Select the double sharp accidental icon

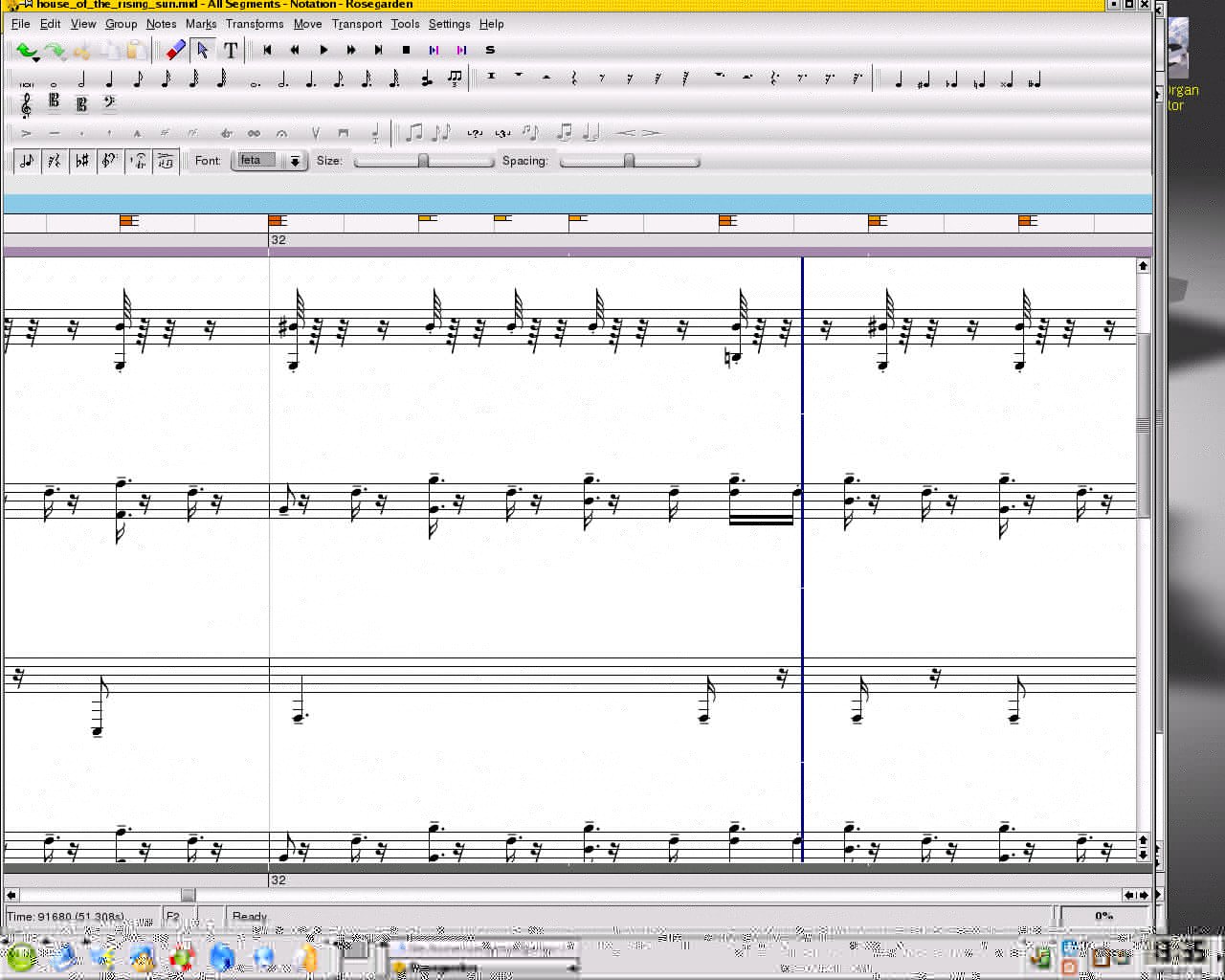(1007, 81)
